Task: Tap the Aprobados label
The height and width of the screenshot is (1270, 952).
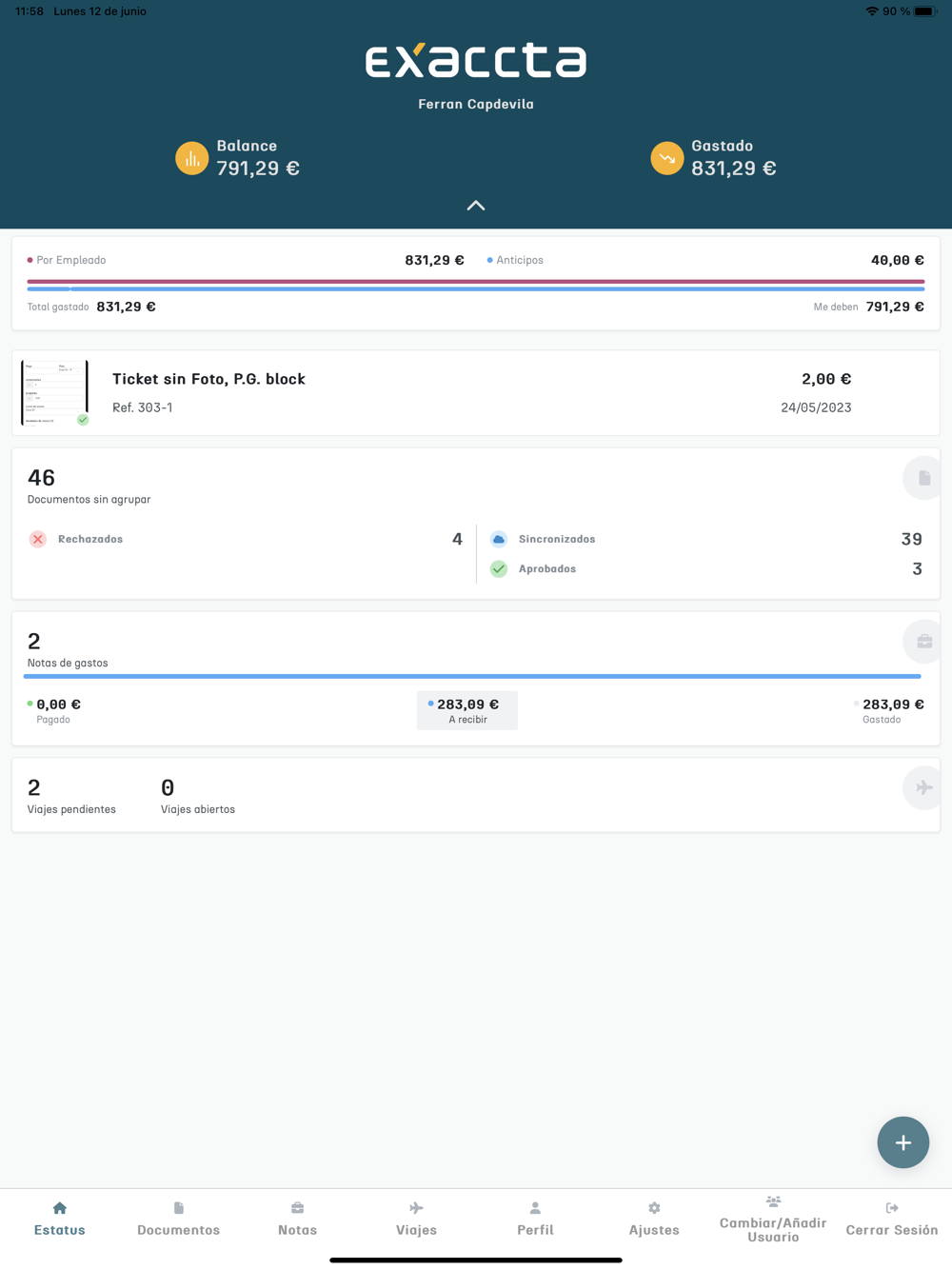Action: [547, 569]
